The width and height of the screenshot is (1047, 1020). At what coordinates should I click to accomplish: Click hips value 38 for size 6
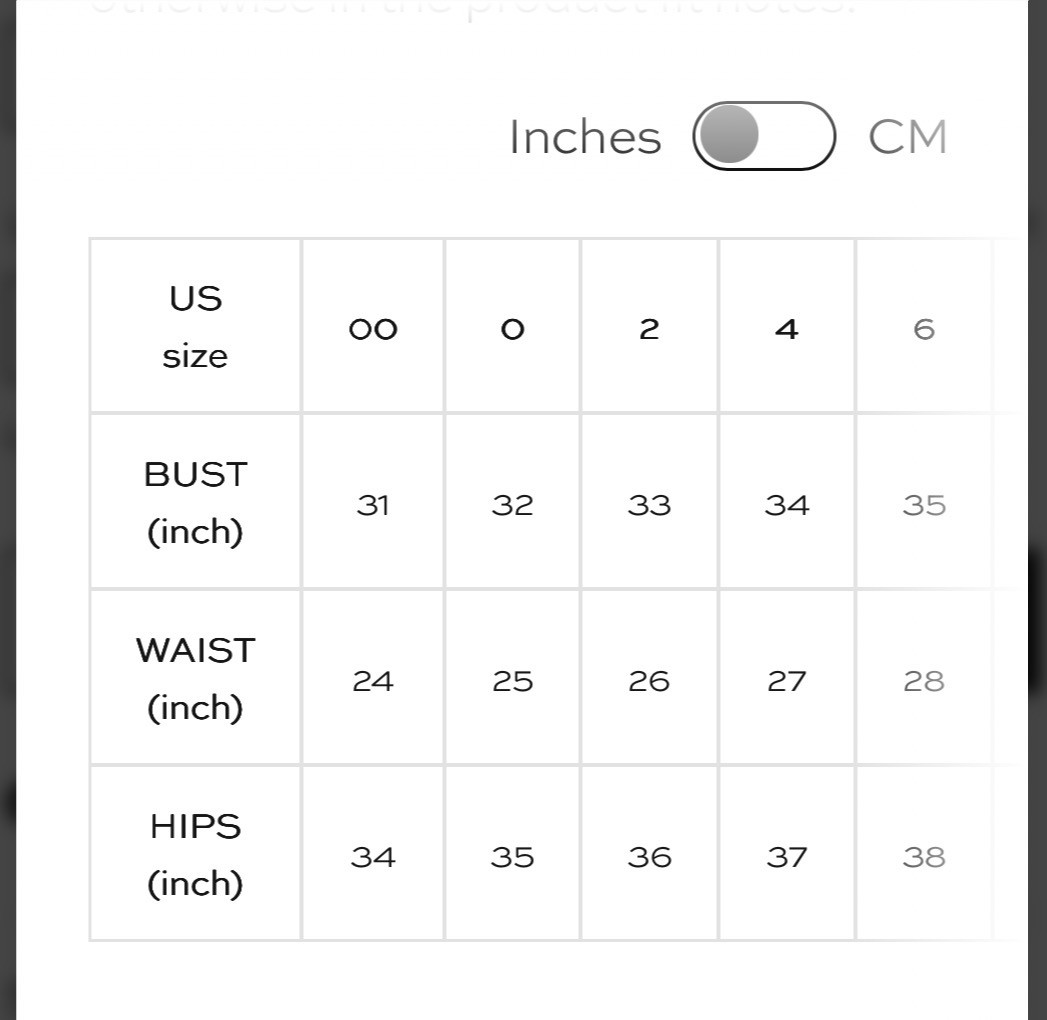point(924,857)
